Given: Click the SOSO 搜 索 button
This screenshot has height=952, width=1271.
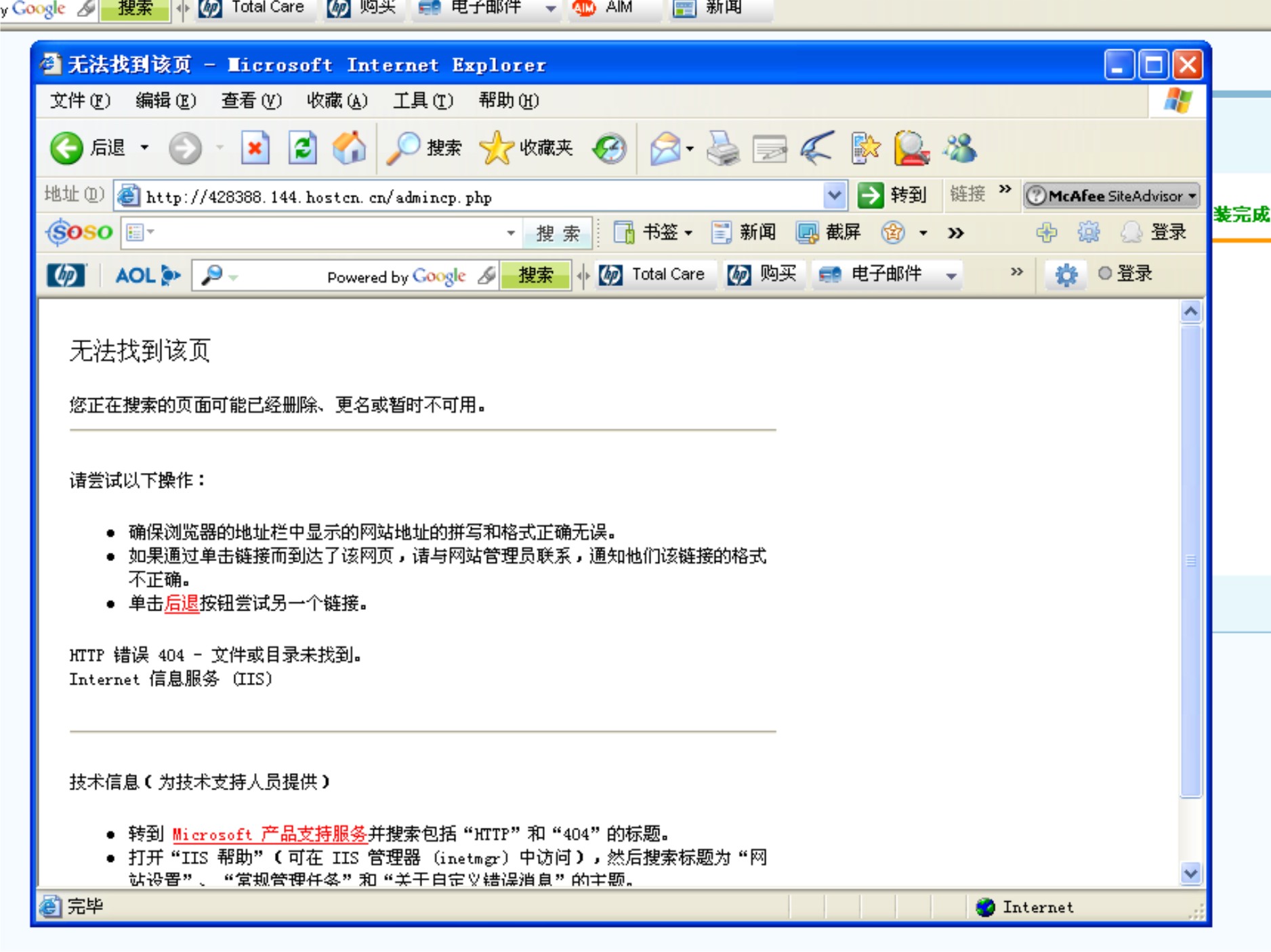Looking at the screenshot, I should tap(558, 233).
